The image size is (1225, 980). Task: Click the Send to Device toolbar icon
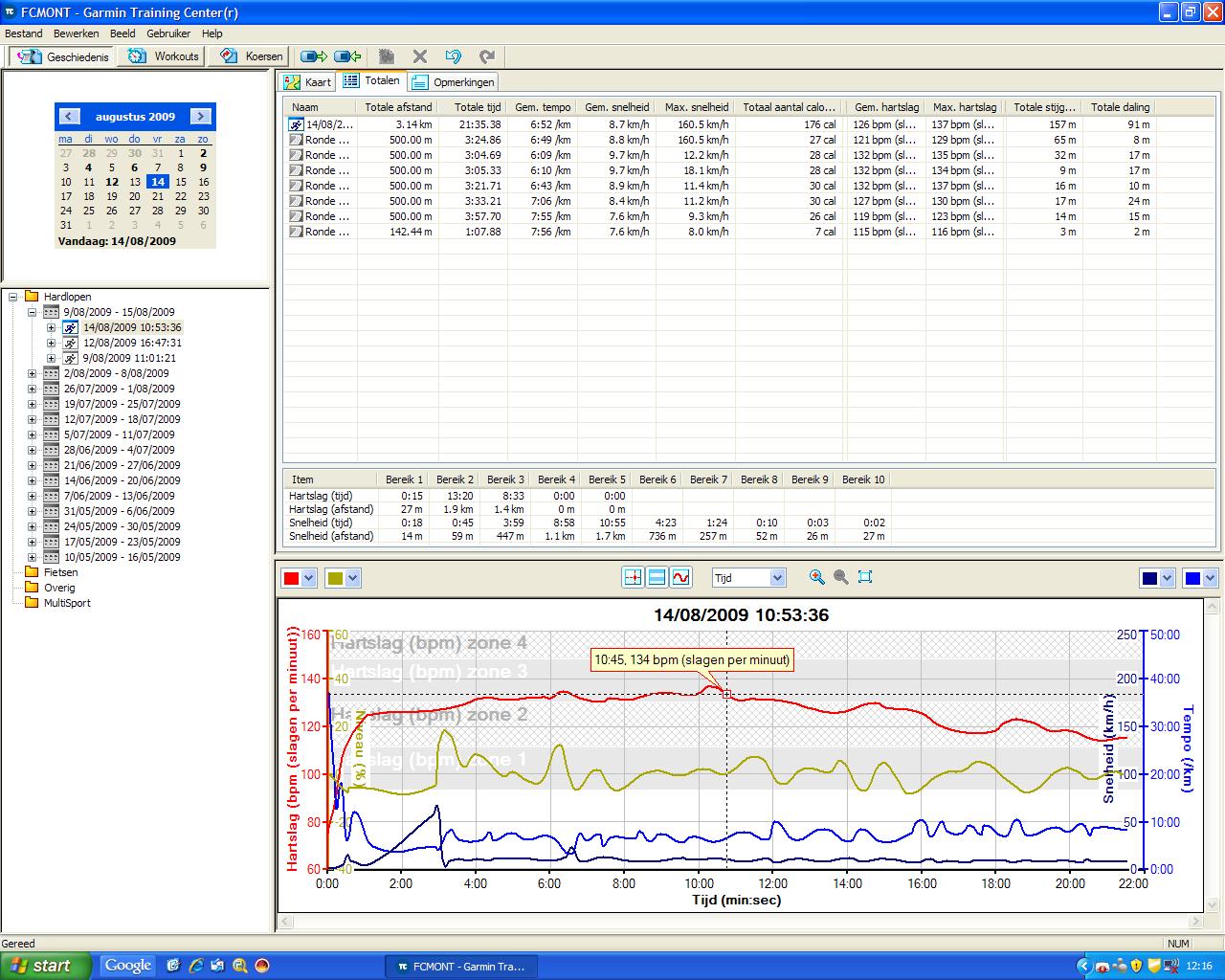point(314,56)
